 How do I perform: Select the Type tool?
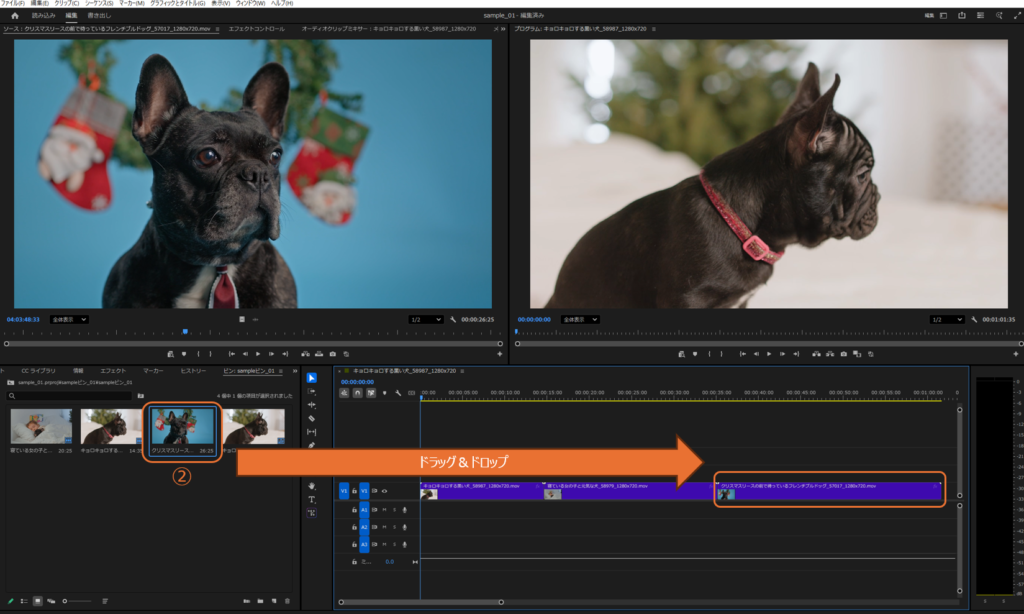tap(312, 499)
